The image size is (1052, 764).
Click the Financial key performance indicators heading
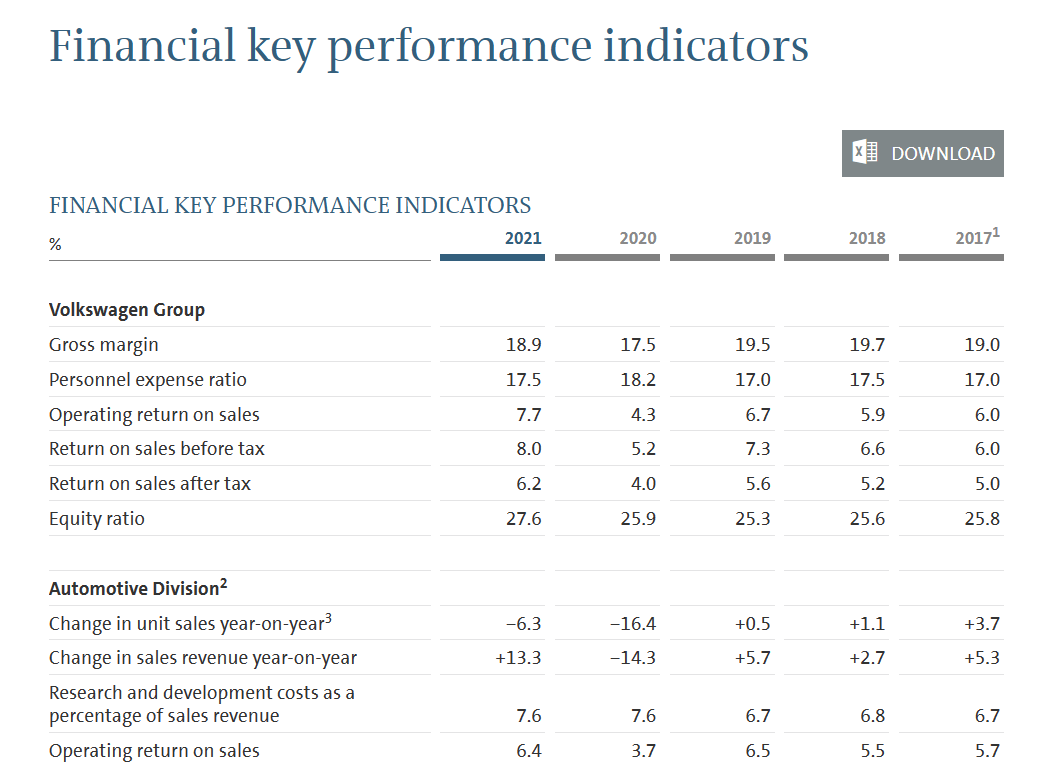click(x=429, y=47)
